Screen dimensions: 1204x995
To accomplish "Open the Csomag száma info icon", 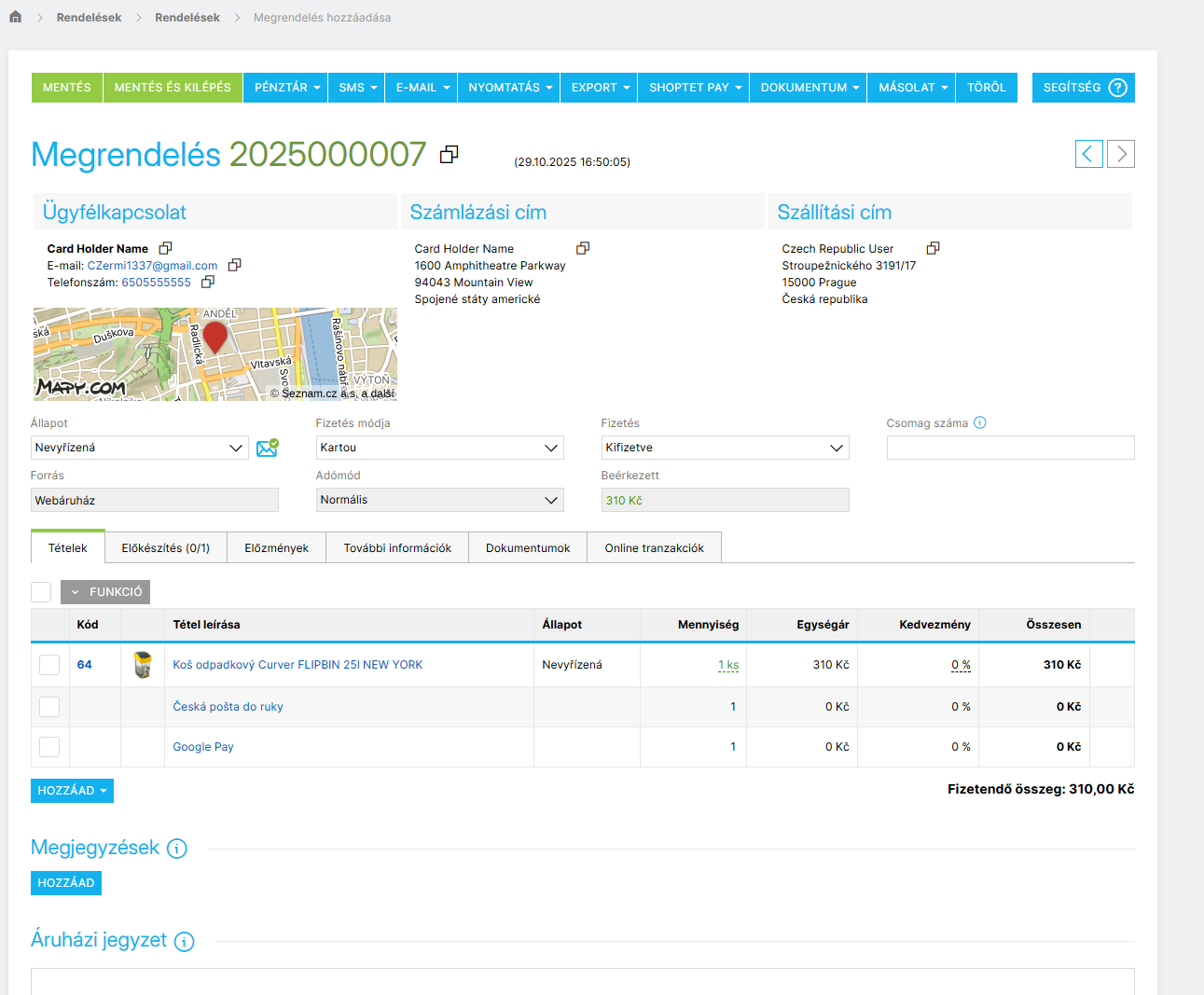I will tap(980, 422).
